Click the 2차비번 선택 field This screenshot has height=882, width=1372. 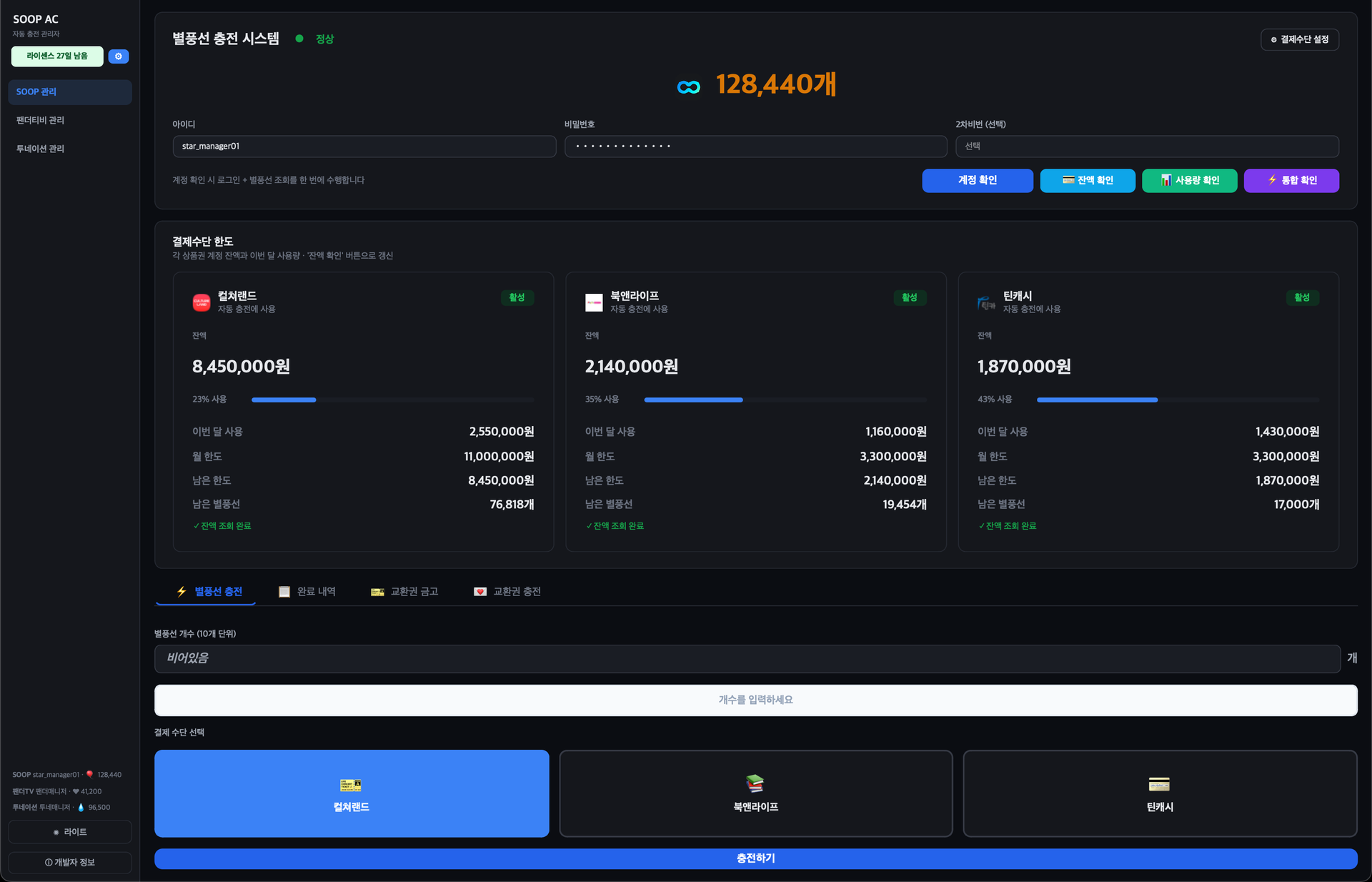[x=1147, y=147]
